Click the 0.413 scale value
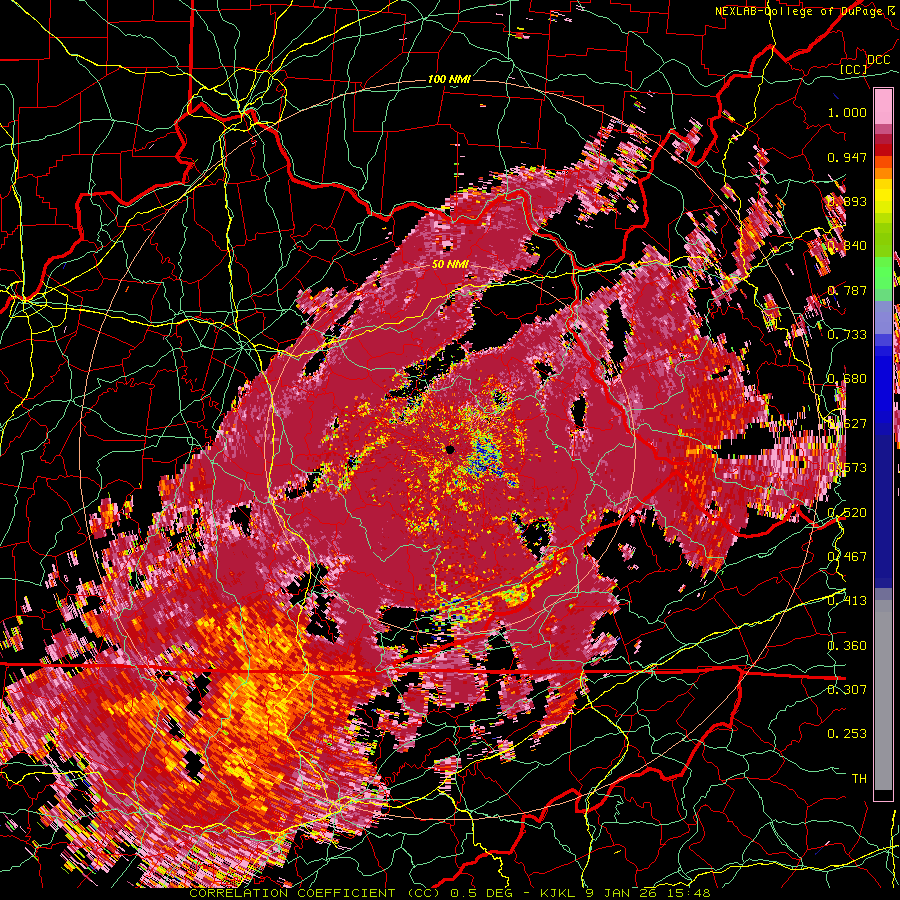This screenshot has width=900, height=900. (x=847, y=601)
